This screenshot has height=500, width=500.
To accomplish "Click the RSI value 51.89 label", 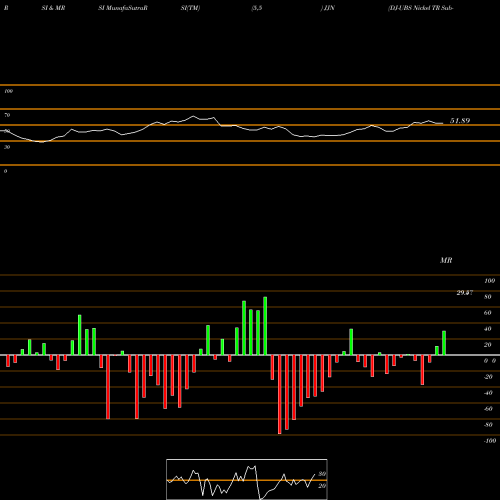I will click(x=460, y=121).
